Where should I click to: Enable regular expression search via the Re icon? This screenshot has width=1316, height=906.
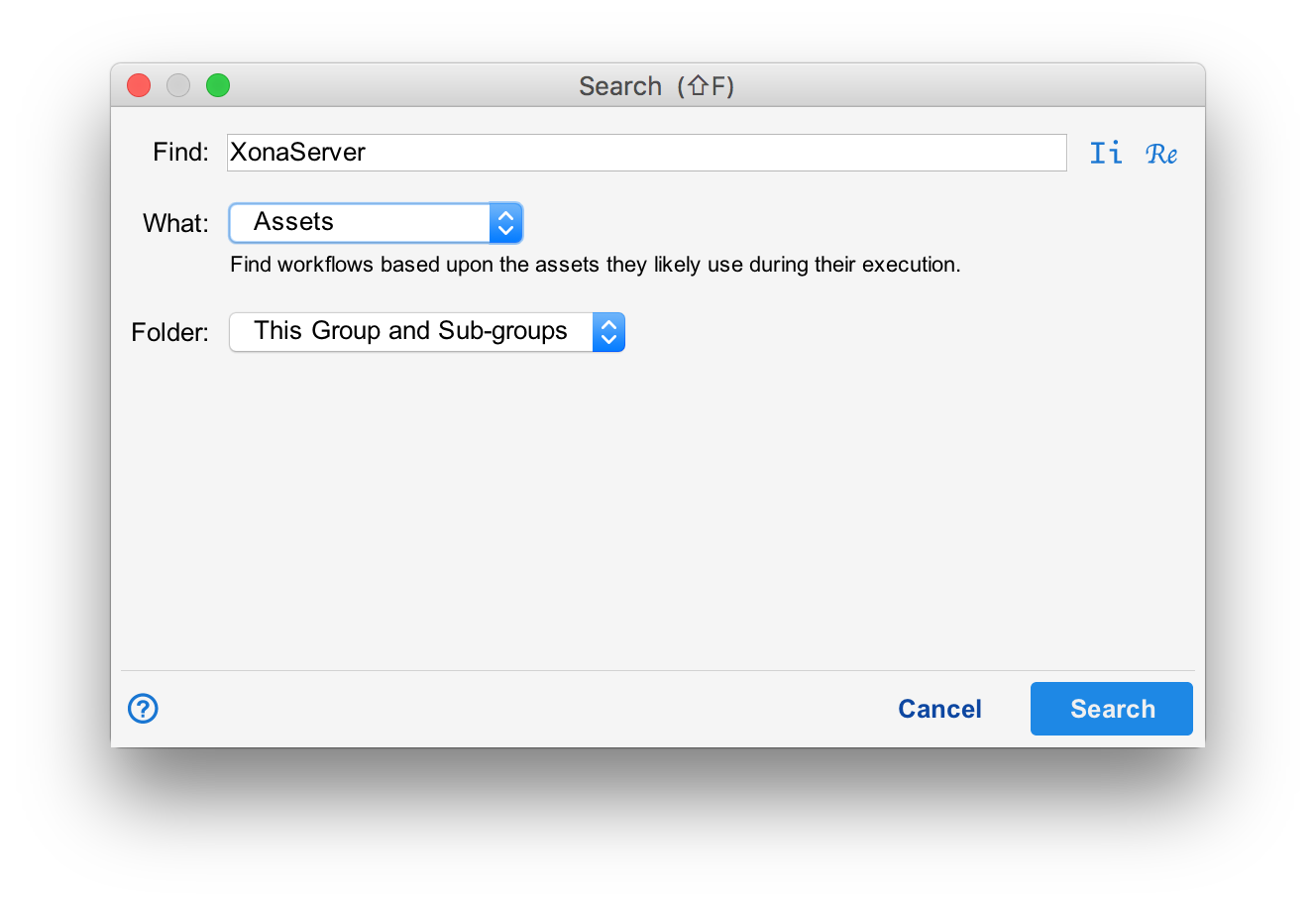(x=1160, y=153)
